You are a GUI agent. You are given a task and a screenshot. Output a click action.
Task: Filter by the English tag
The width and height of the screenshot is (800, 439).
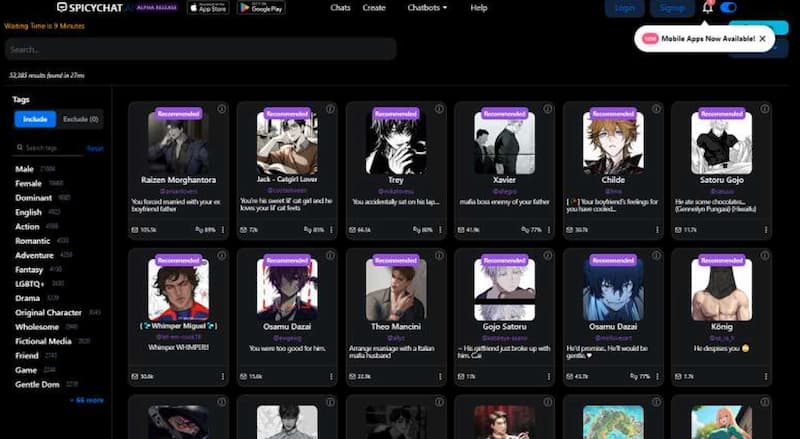click(x=28, y=212)
